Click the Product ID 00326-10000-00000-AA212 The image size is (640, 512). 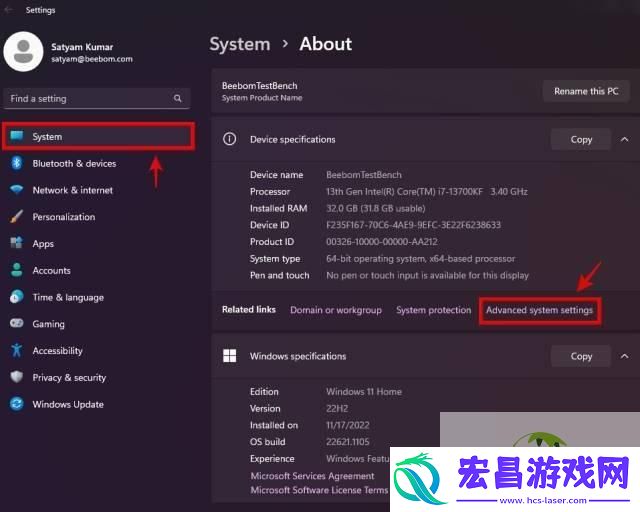[382, 242]
